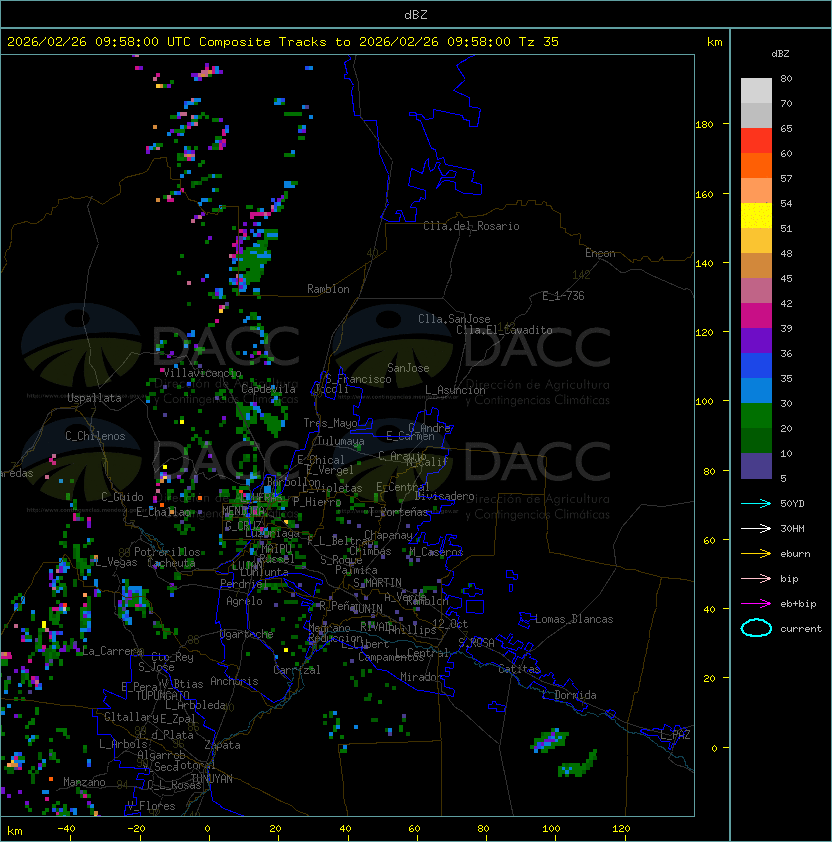Click the 'Clla.El_Cavadito' map label
Screen dimensions: 832x842
click(504, 330)
